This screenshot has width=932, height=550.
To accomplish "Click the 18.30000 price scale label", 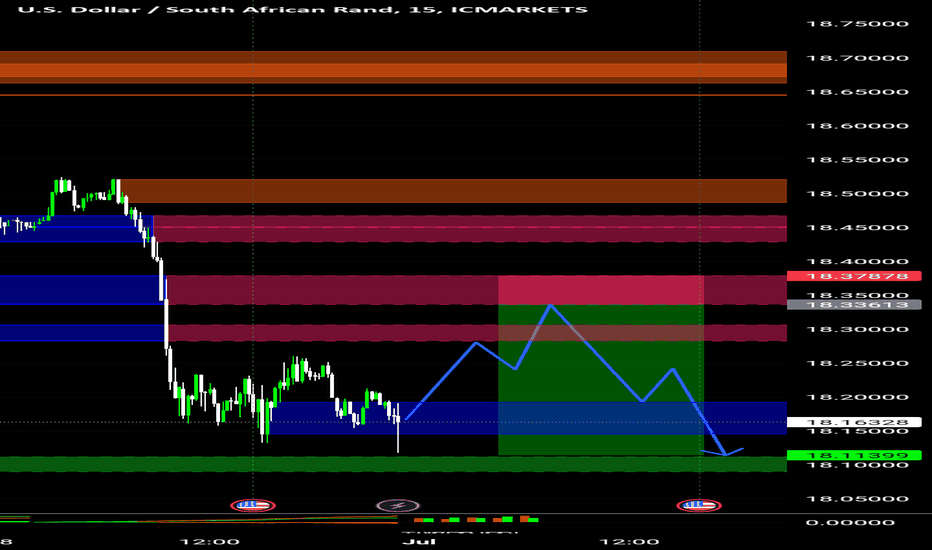I will tap(857, 329).
